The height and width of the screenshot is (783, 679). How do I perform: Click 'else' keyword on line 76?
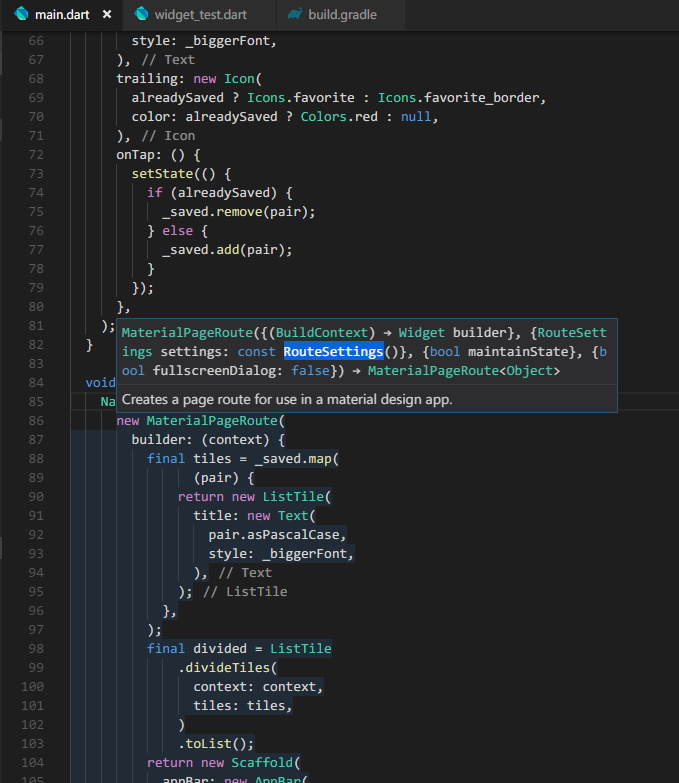177,231
